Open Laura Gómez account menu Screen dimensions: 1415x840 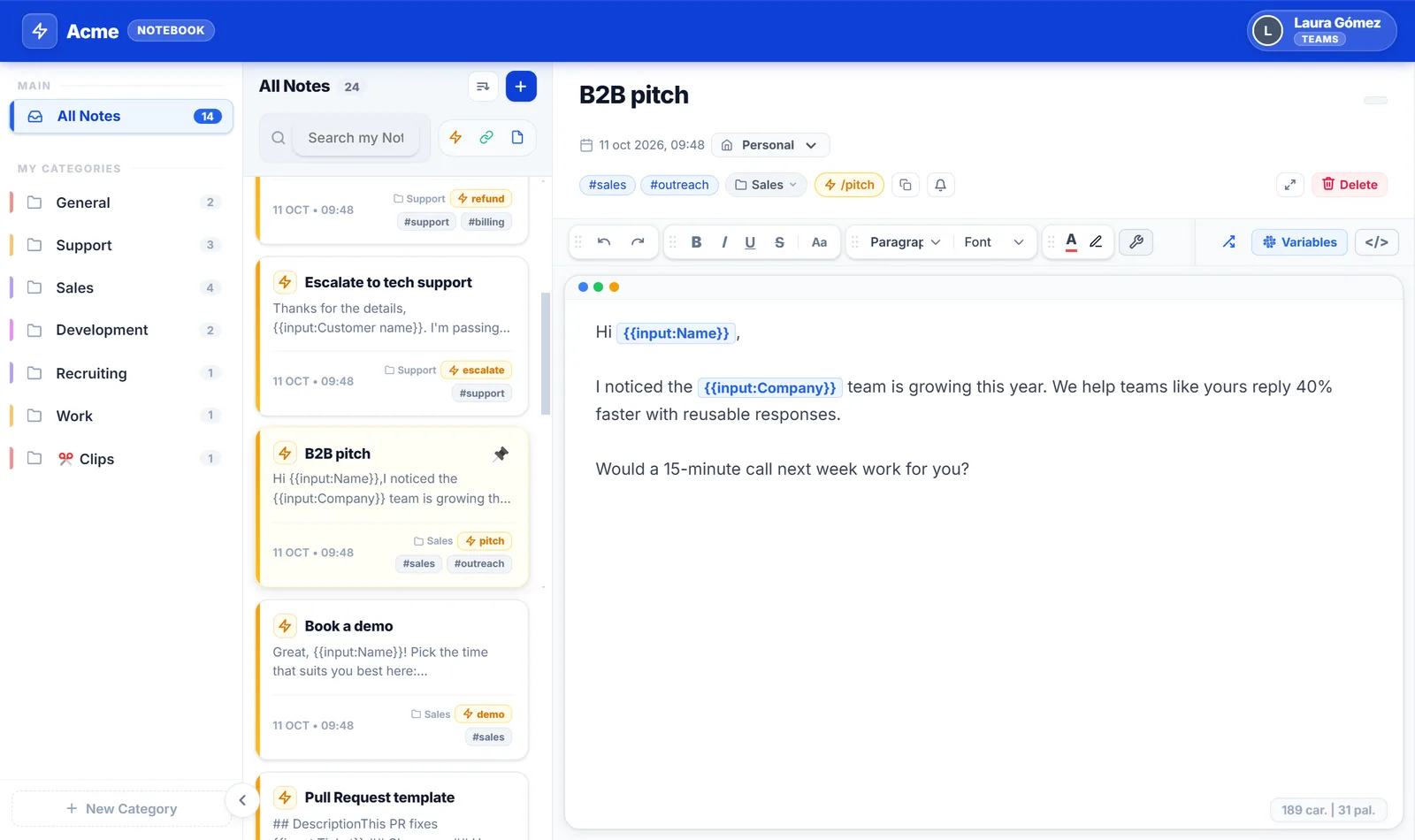click(x=1322, y=31)
